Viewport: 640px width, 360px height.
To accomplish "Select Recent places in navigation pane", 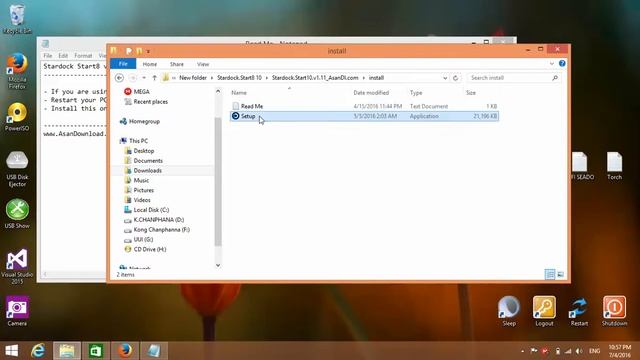I will [151, 102].
